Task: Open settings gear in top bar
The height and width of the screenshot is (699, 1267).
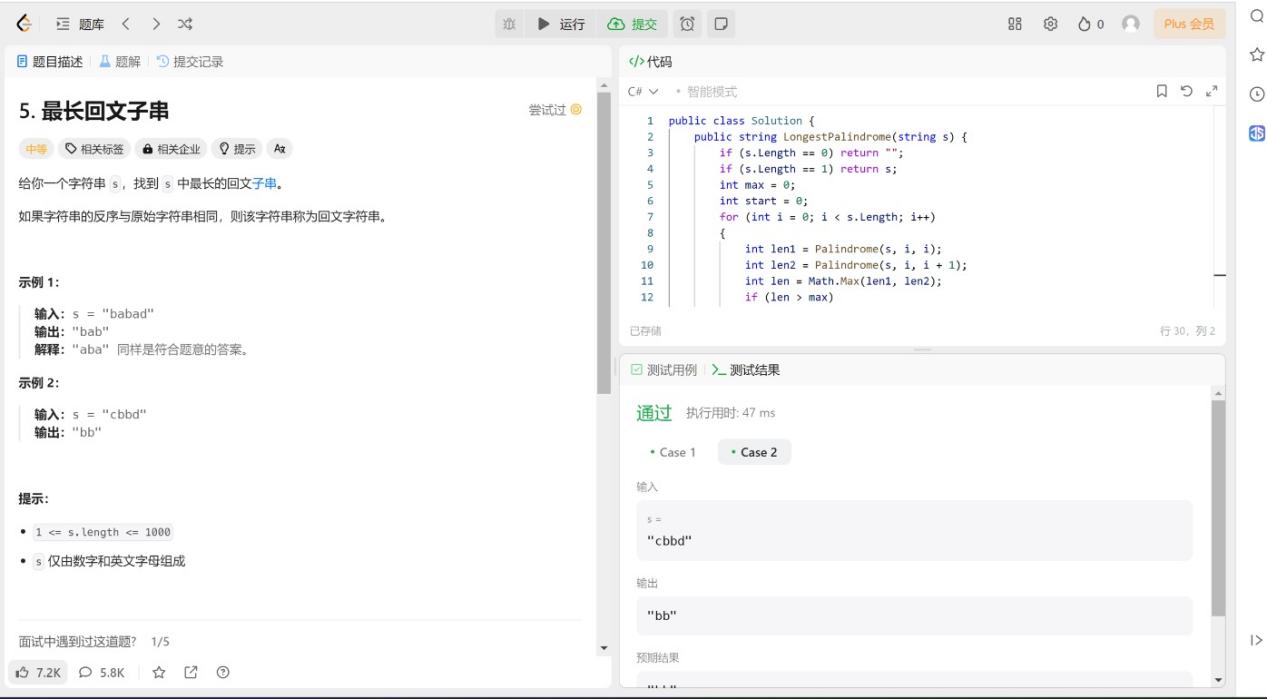Action: [x=1051, y=23]
